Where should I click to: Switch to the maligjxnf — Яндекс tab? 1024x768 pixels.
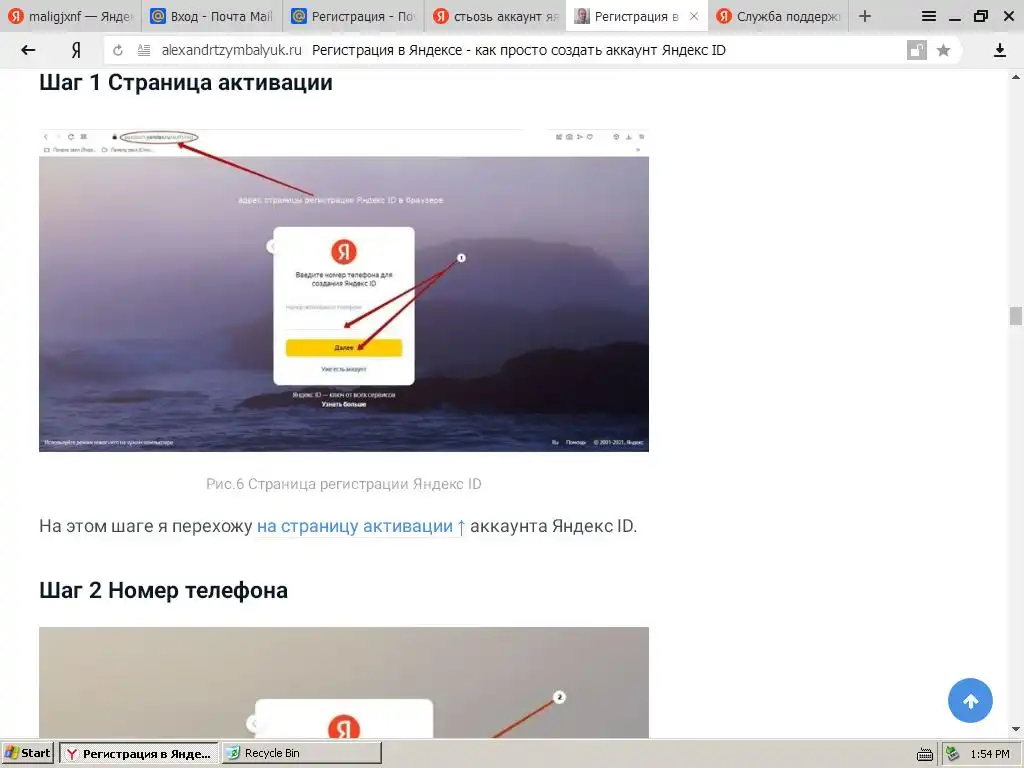71,16
